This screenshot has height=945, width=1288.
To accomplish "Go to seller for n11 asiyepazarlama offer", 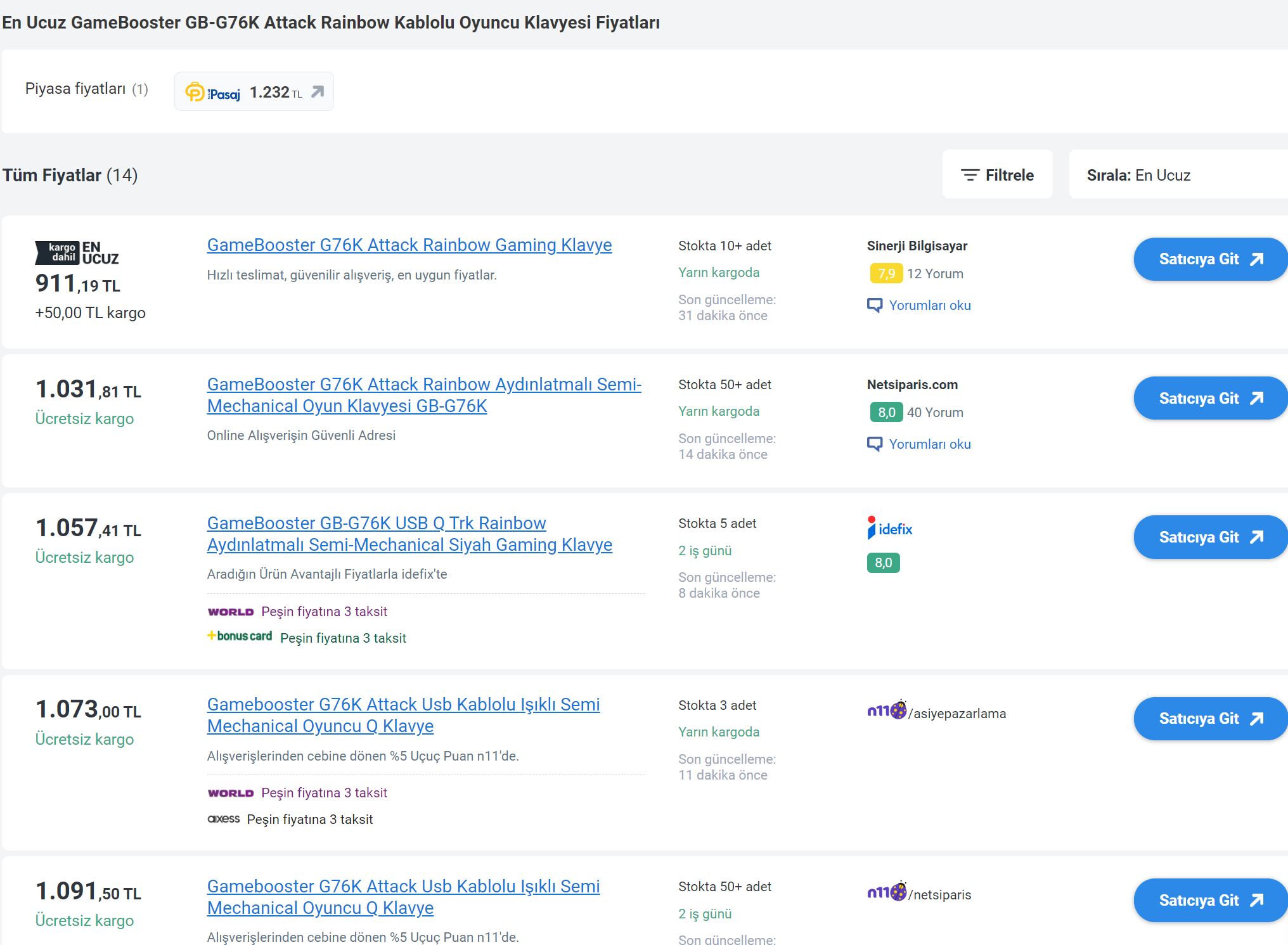I will (x=1211, y=719).
